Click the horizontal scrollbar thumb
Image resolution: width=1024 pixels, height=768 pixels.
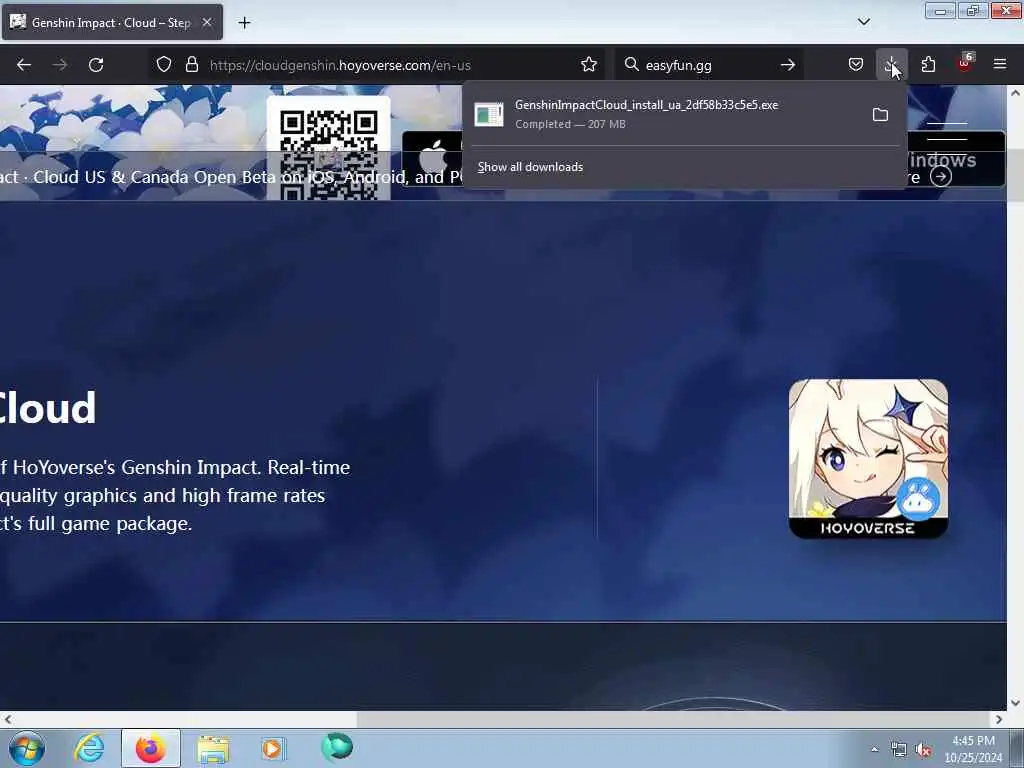(671, 719)
